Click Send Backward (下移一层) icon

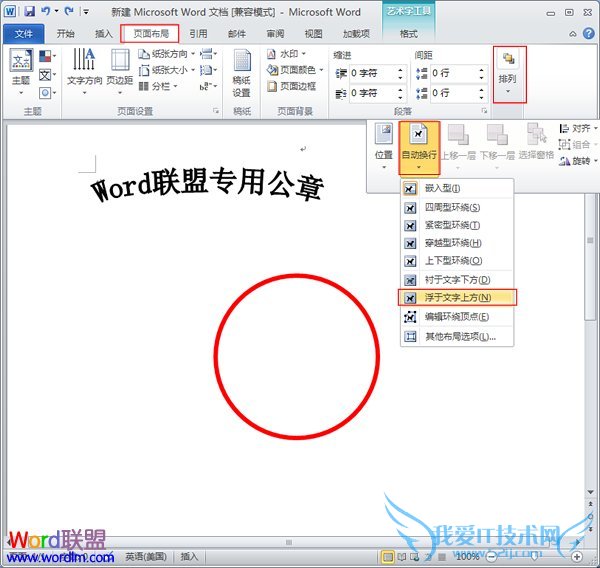point(497,134)
